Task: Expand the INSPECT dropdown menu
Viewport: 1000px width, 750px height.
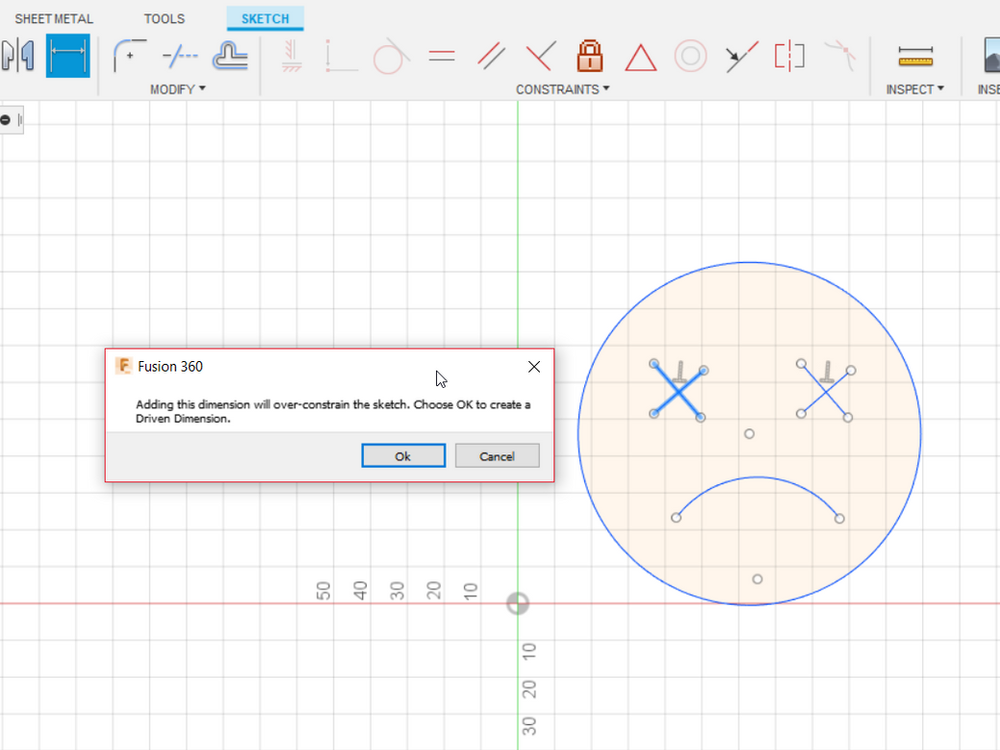Action: tap(915, 89)
